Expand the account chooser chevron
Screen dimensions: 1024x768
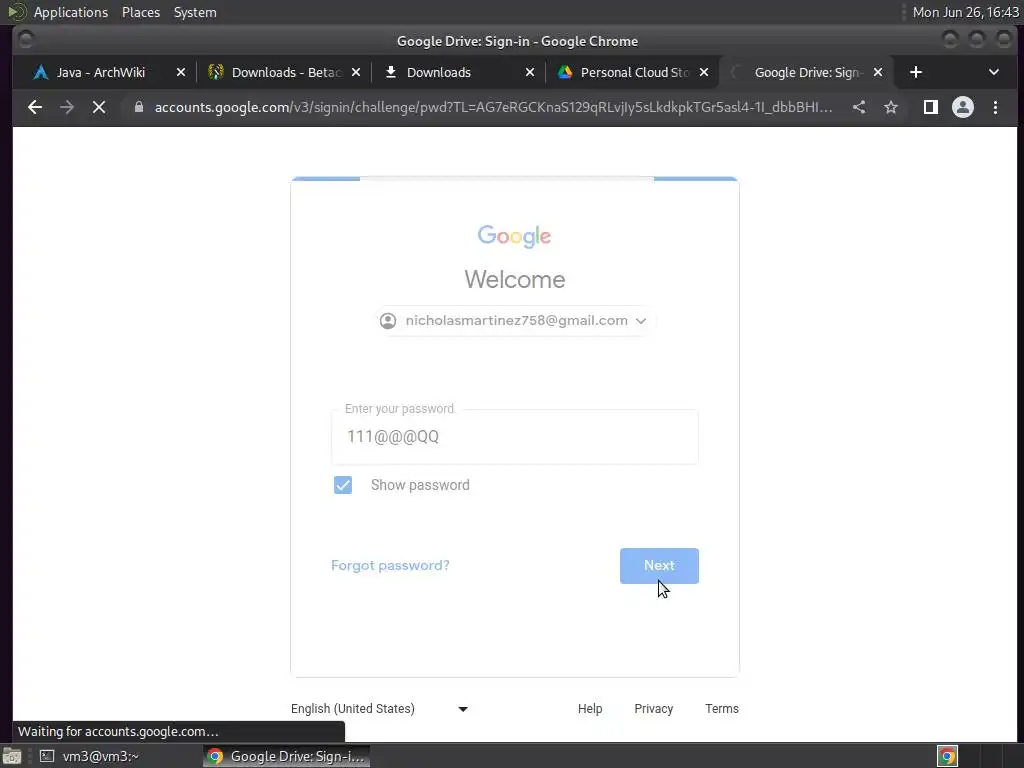641,321
